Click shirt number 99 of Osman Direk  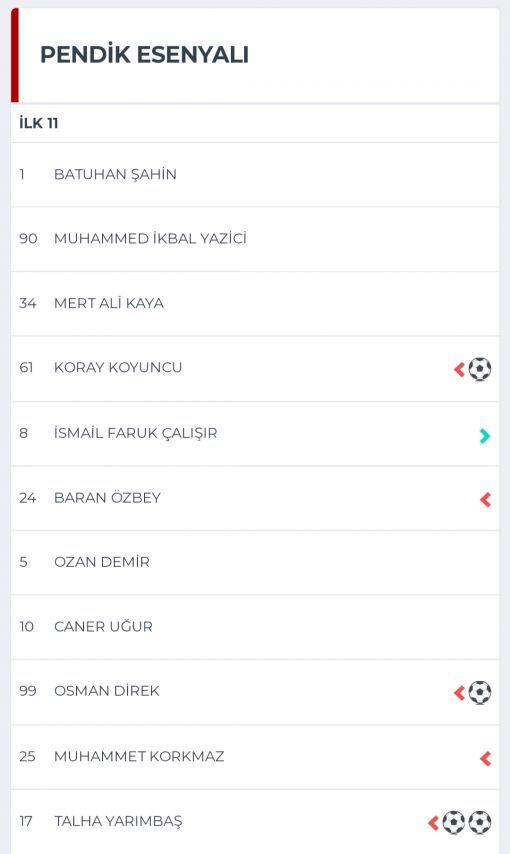pyautogui.click(x=28, y=691)
